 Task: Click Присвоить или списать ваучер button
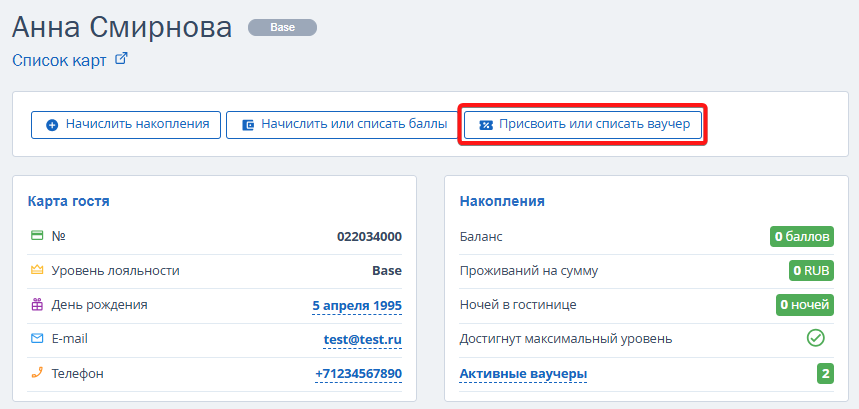583,125
